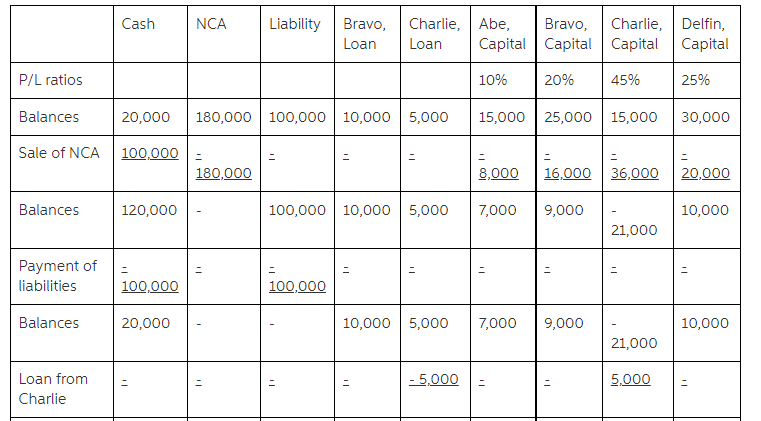This screenshot has height=421, width=761.
Task: Select the Payment of liabilities row label
Action: [58, 275]
